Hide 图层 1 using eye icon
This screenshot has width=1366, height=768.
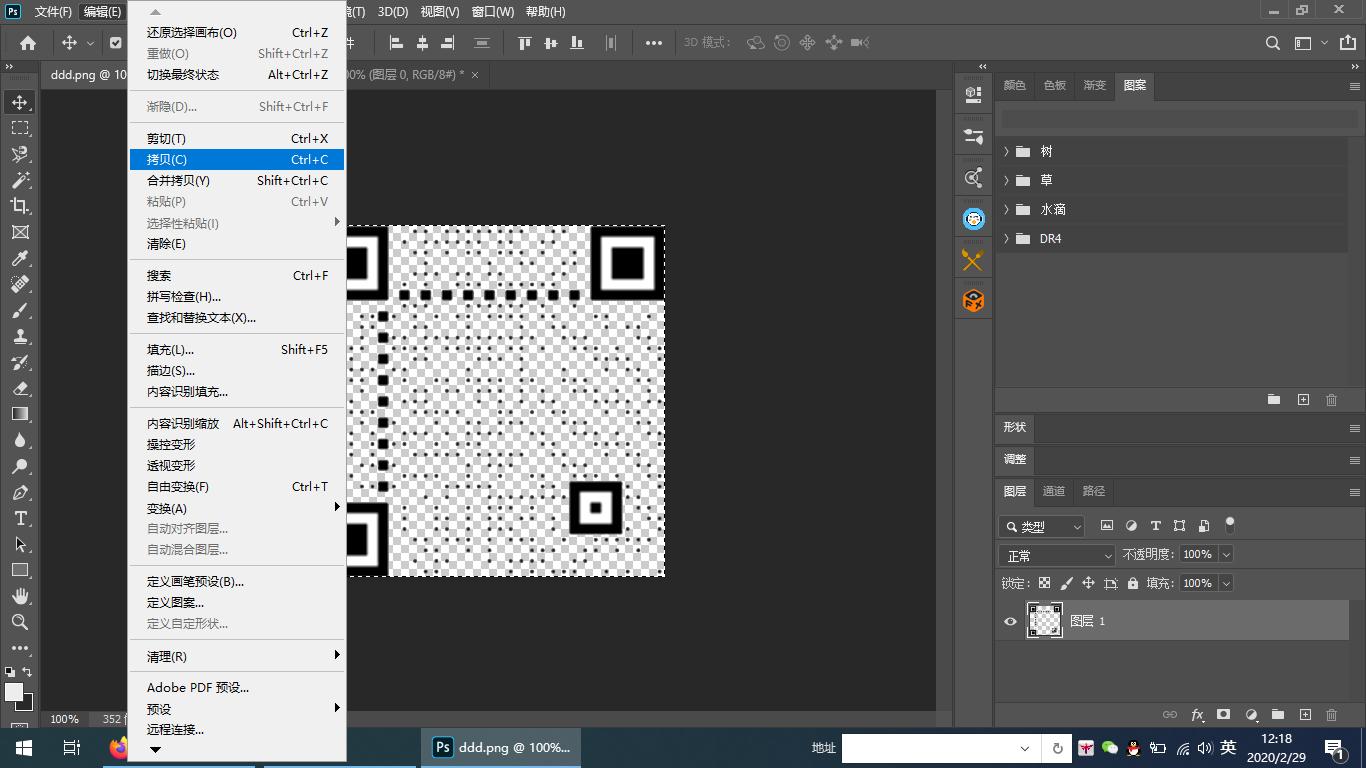[x=1010, y=621]
